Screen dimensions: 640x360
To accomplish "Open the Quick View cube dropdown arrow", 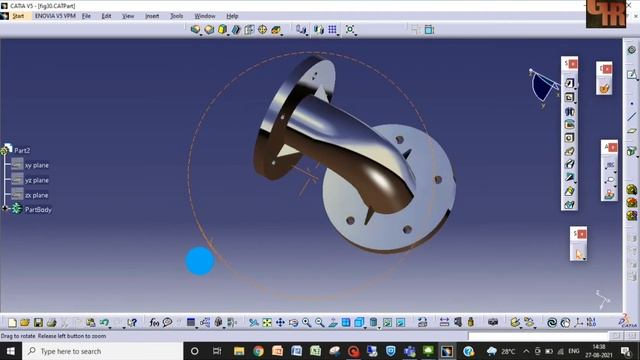I will click(365, 327).
